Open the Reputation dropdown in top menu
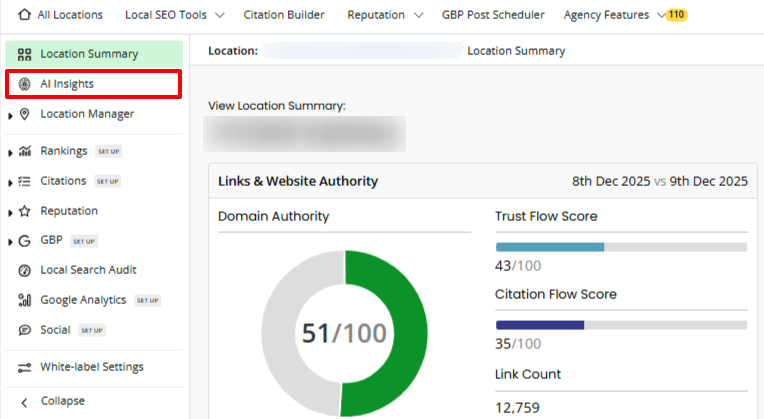Viewport: 764px width, 419px height. 385,15
